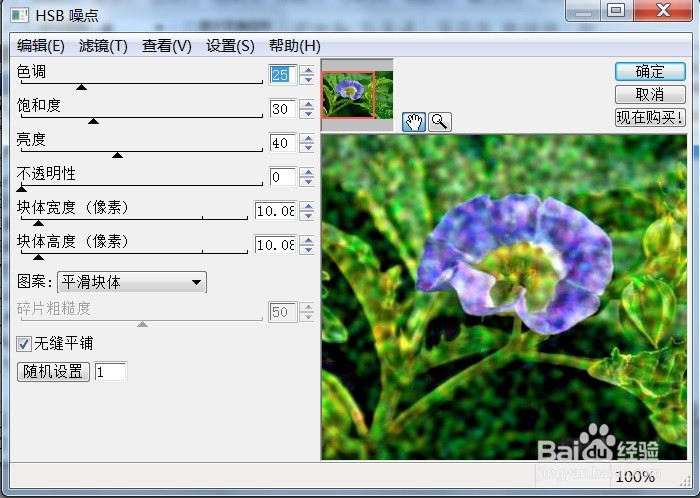This screenshot has height=498, width=700.
Task: Decrease 块体高度 with the down spinner arrow
Action: (x=307, y=249)
